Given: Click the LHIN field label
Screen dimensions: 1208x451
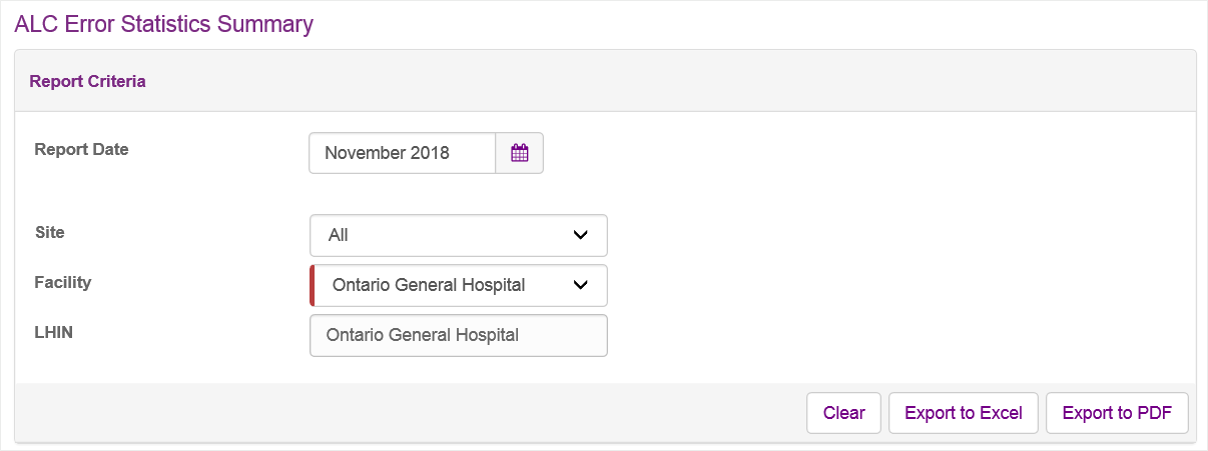Looking at the screenshot, I should pyautogui.click(x=54, y=331).
